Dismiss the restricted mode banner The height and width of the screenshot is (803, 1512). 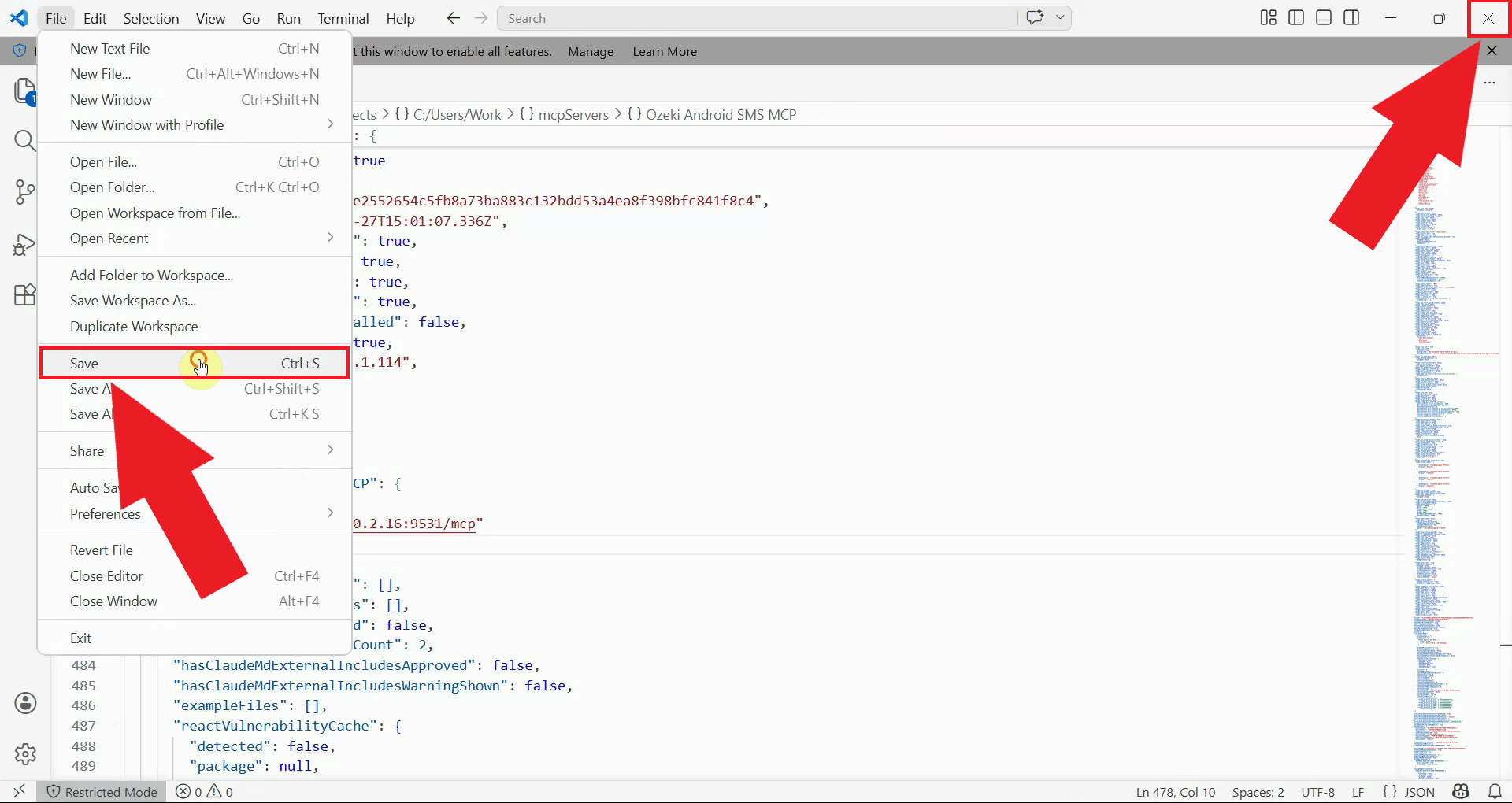coord(1492,50)
